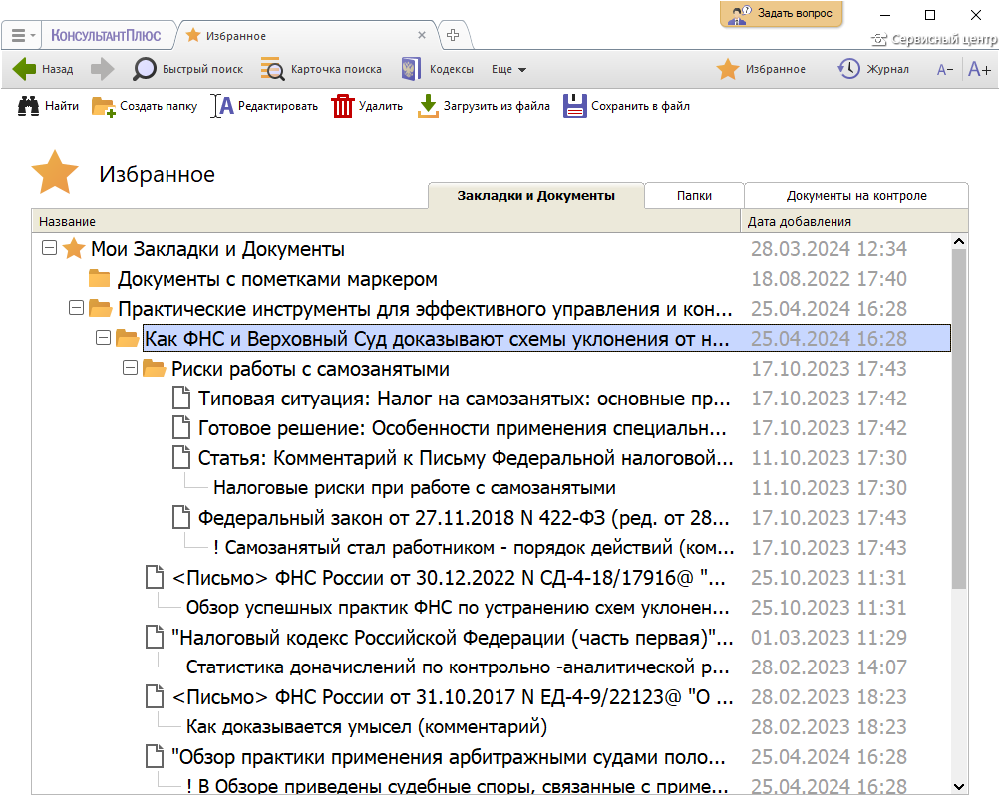Collapse the Риски работы с самозанятыми folder
Screen dimensions: 1000x800
coord(129,368)
